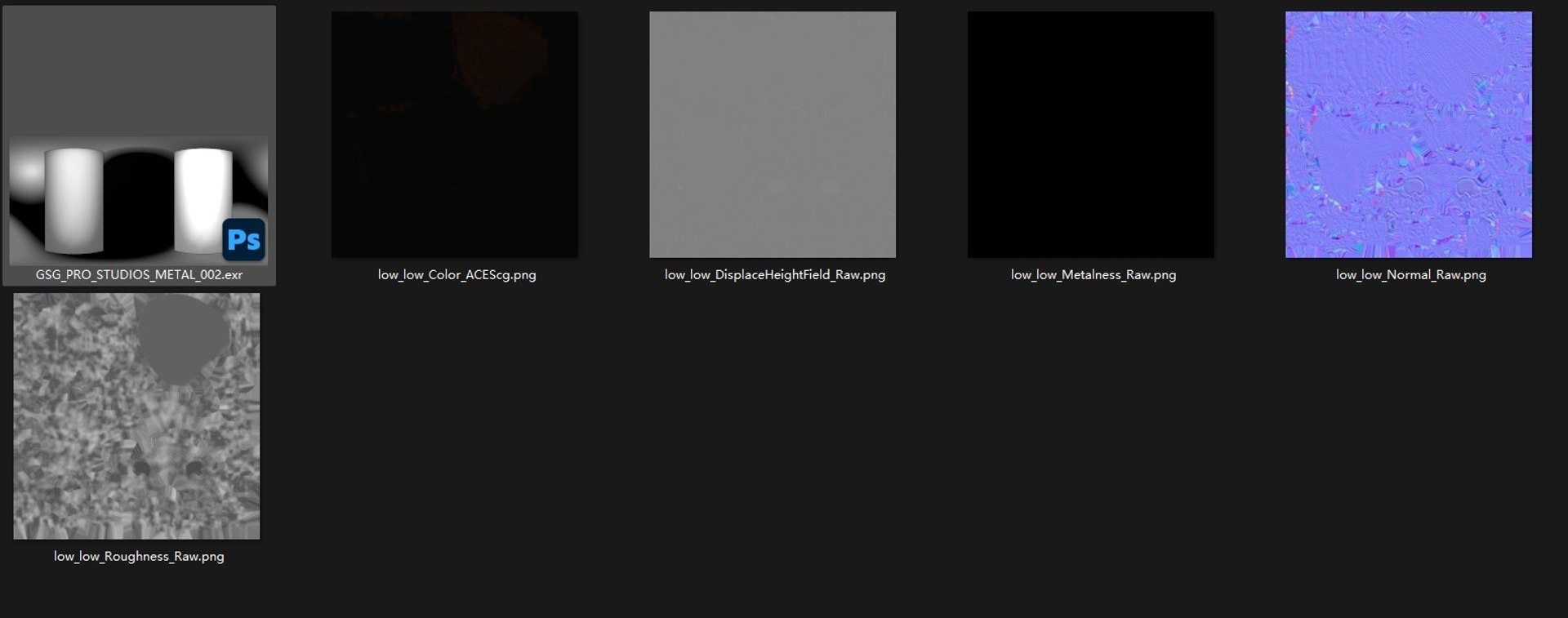Image resolution: width=1568 pixels, height=618 pixels.
Task: Click the black center area of the exr preview
Action: pos(139,200)
